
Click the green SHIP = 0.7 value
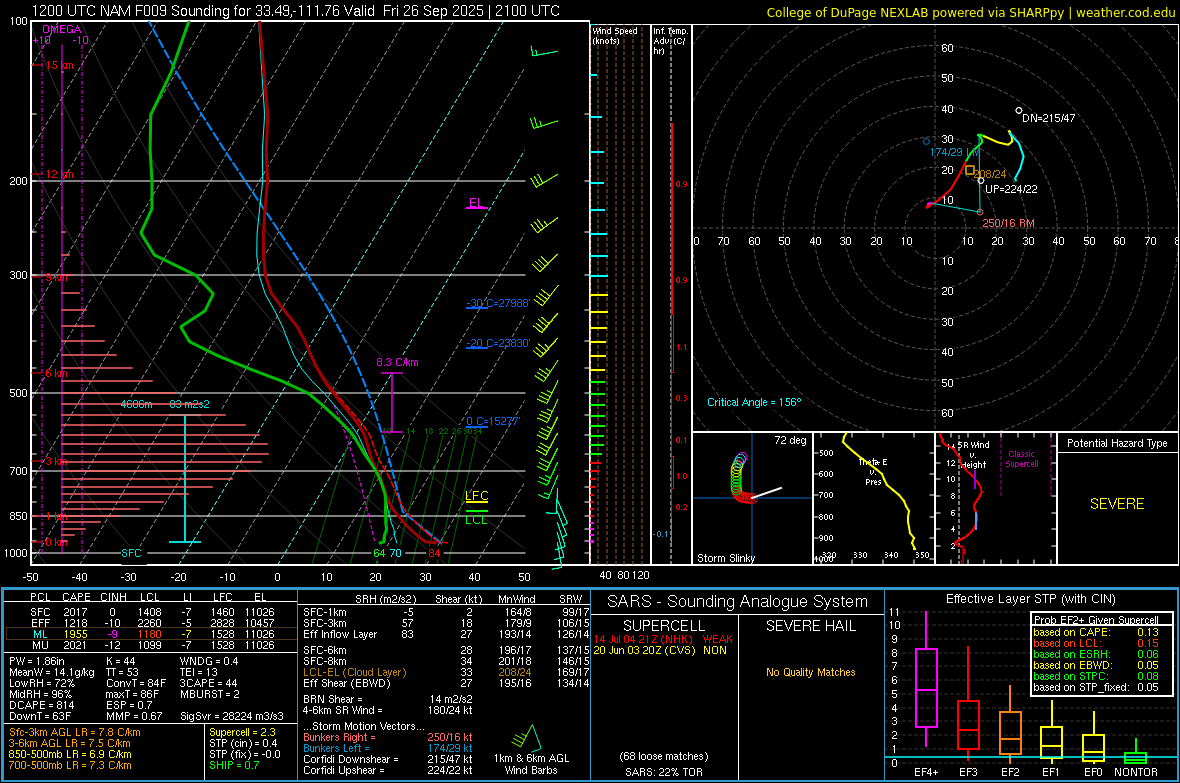pos(234,765)
